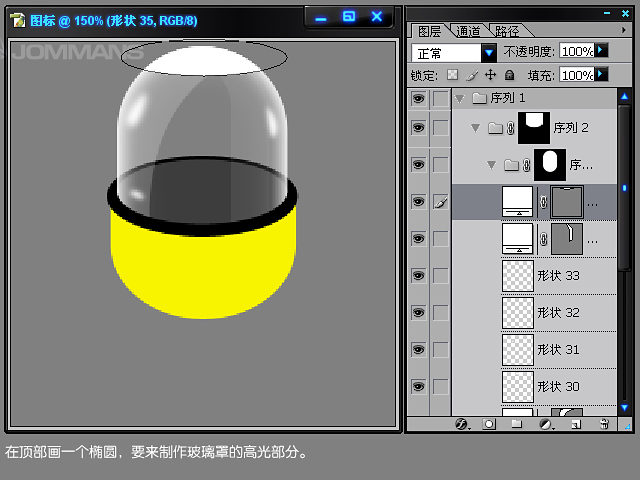The height and width of the screenshot is (480, 640).
Task: Add layer mask icon
Action: pyautogui.click(x=489, y=424)
